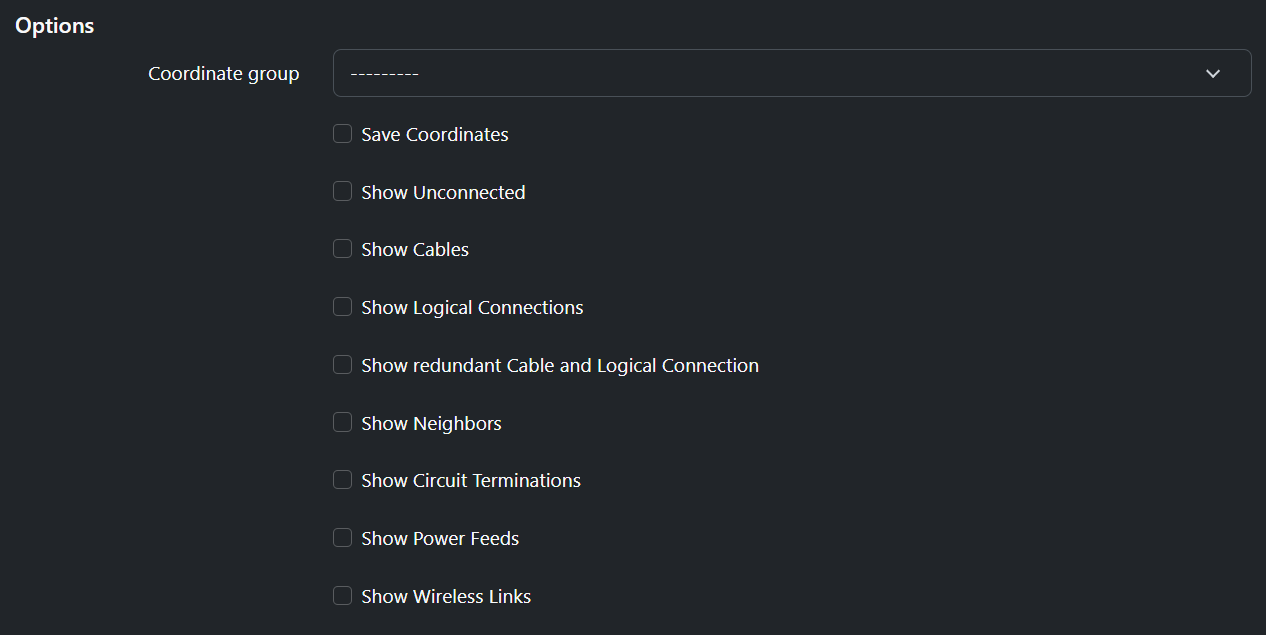Click the Show Wireless Links label text
The image size is (1266, 635).
(x=446, y=595)
